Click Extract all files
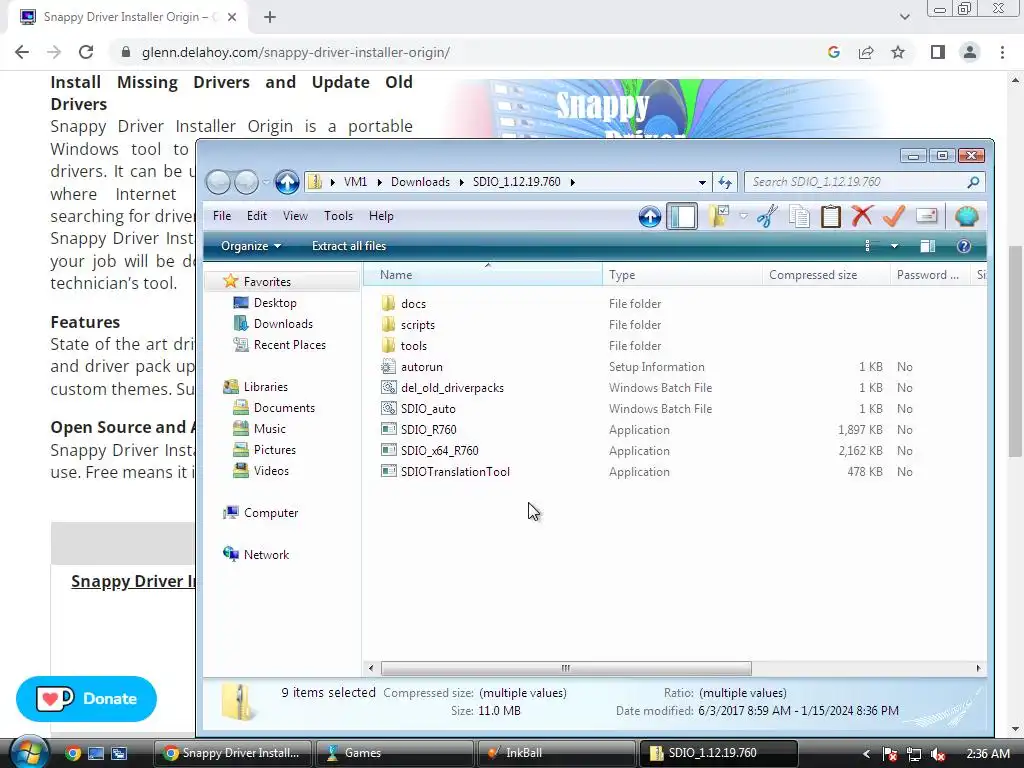This screenshot has width=1024, height=768. (349, 246)
